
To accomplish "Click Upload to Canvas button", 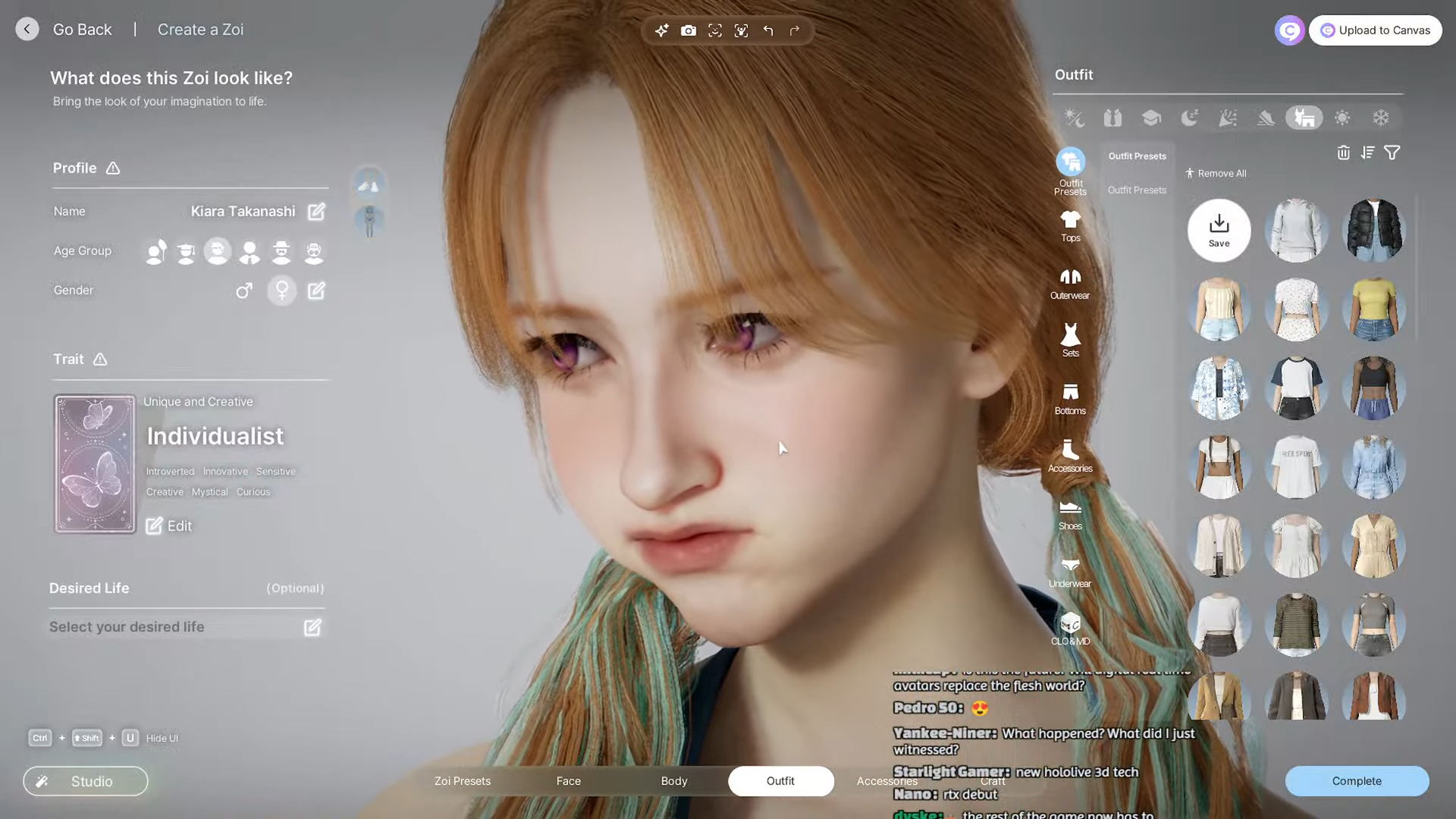I will click(x=1375, y=30).
